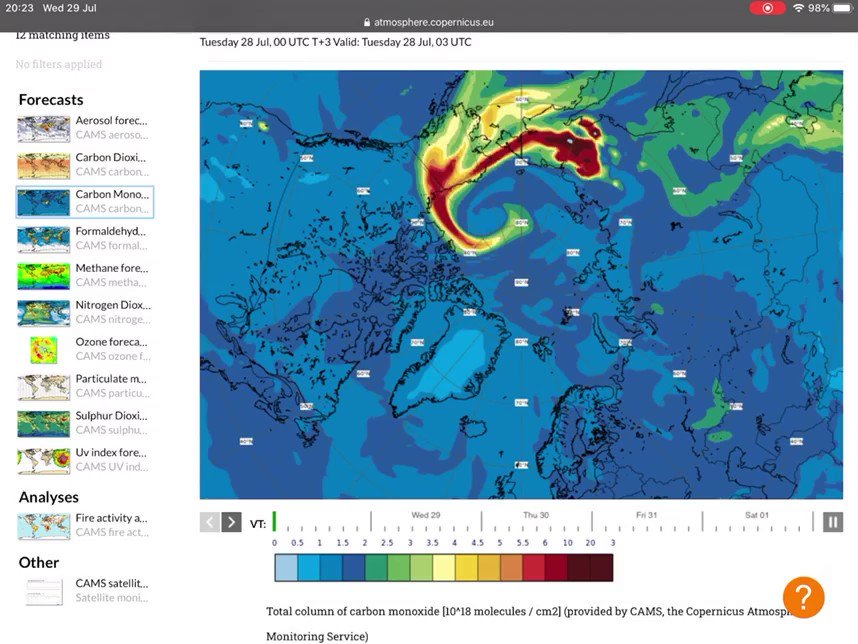858x644 pixels.
Task: Click the 'Fire activity a...' title link
Action: pyautogui.click(x=112, y=518)
